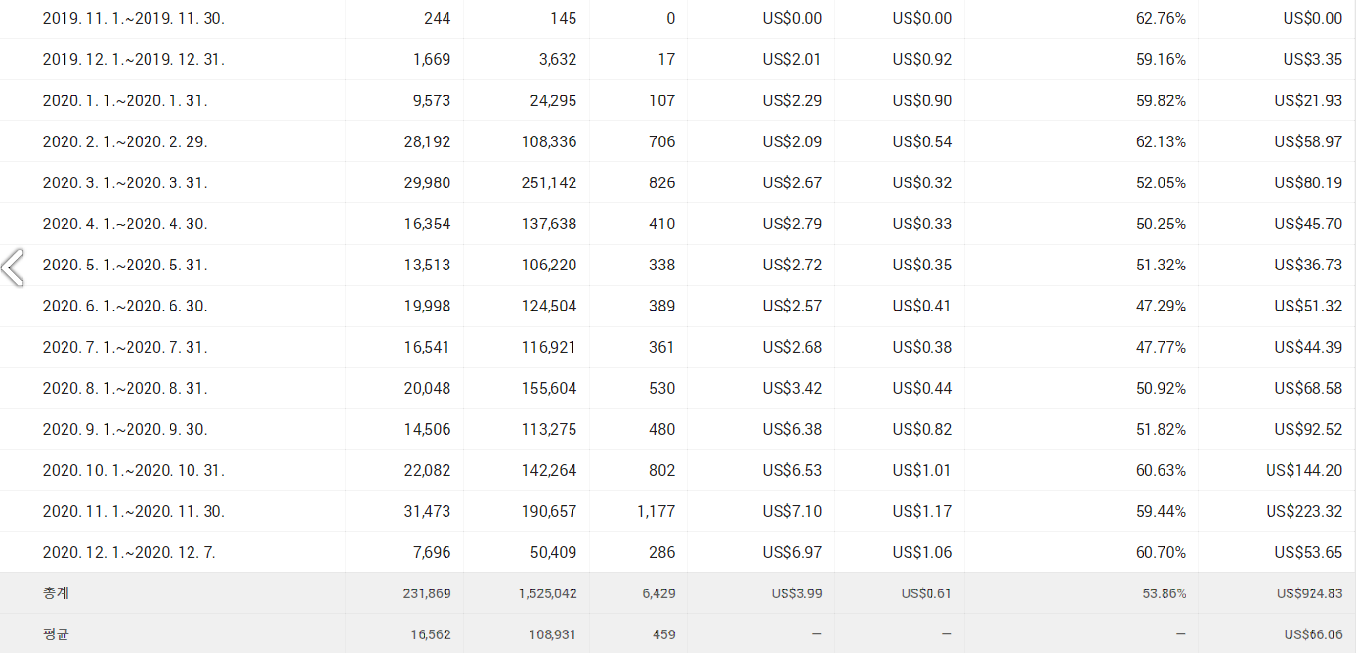Select the US$924.83 total revenue
The height and width of the screenshot is (653, 1359).
(1309, 593)
